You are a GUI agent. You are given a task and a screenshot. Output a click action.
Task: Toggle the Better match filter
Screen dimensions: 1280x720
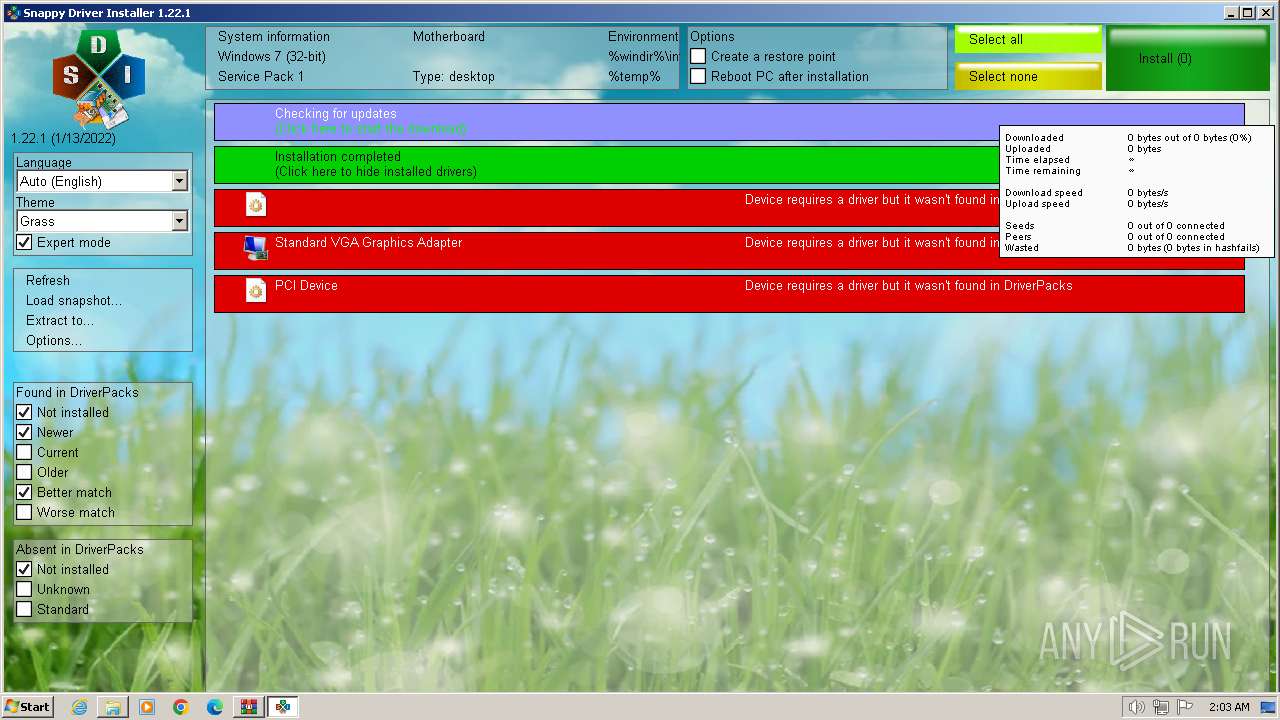click(x=24, y=493)
